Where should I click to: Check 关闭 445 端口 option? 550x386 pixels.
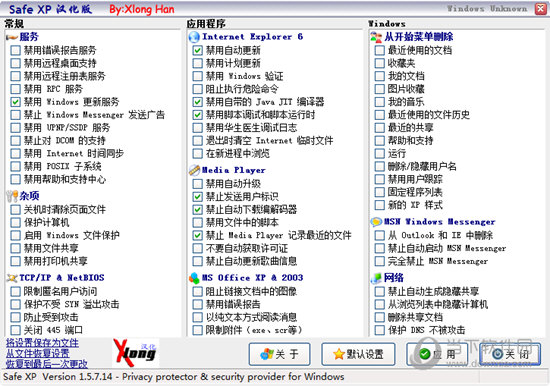(x=15, y=330)
